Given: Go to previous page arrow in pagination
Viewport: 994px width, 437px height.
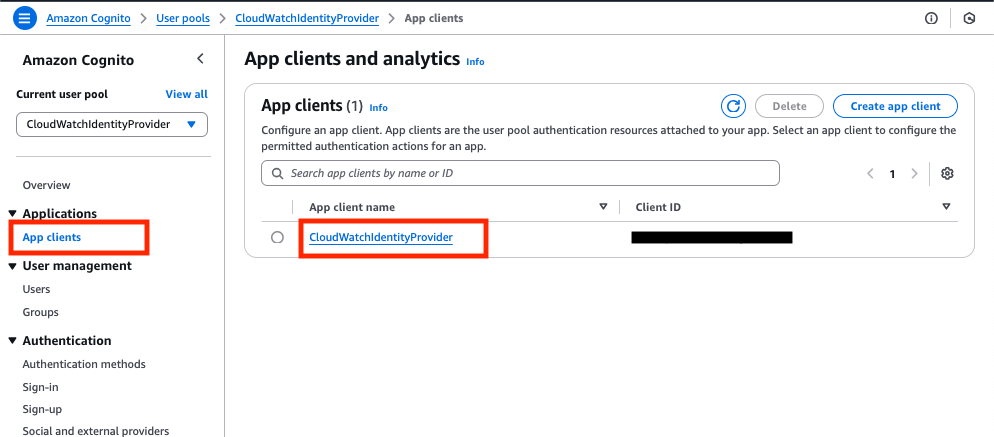Looking at the screenshot, I should pos(870,173).
